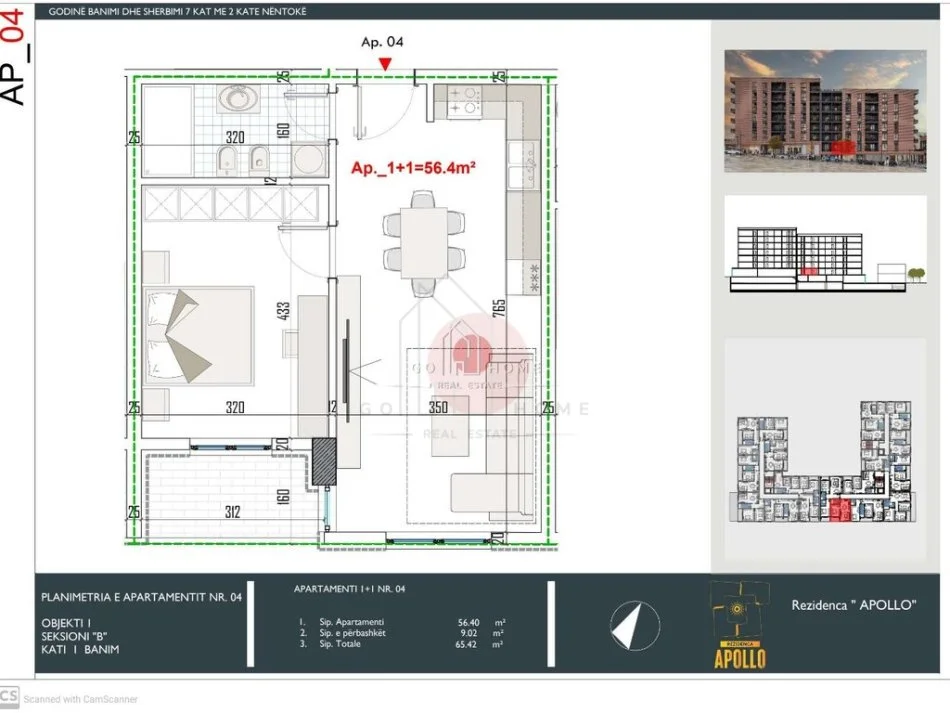Click the Rezidenca APOLLO label

[855, 604]
